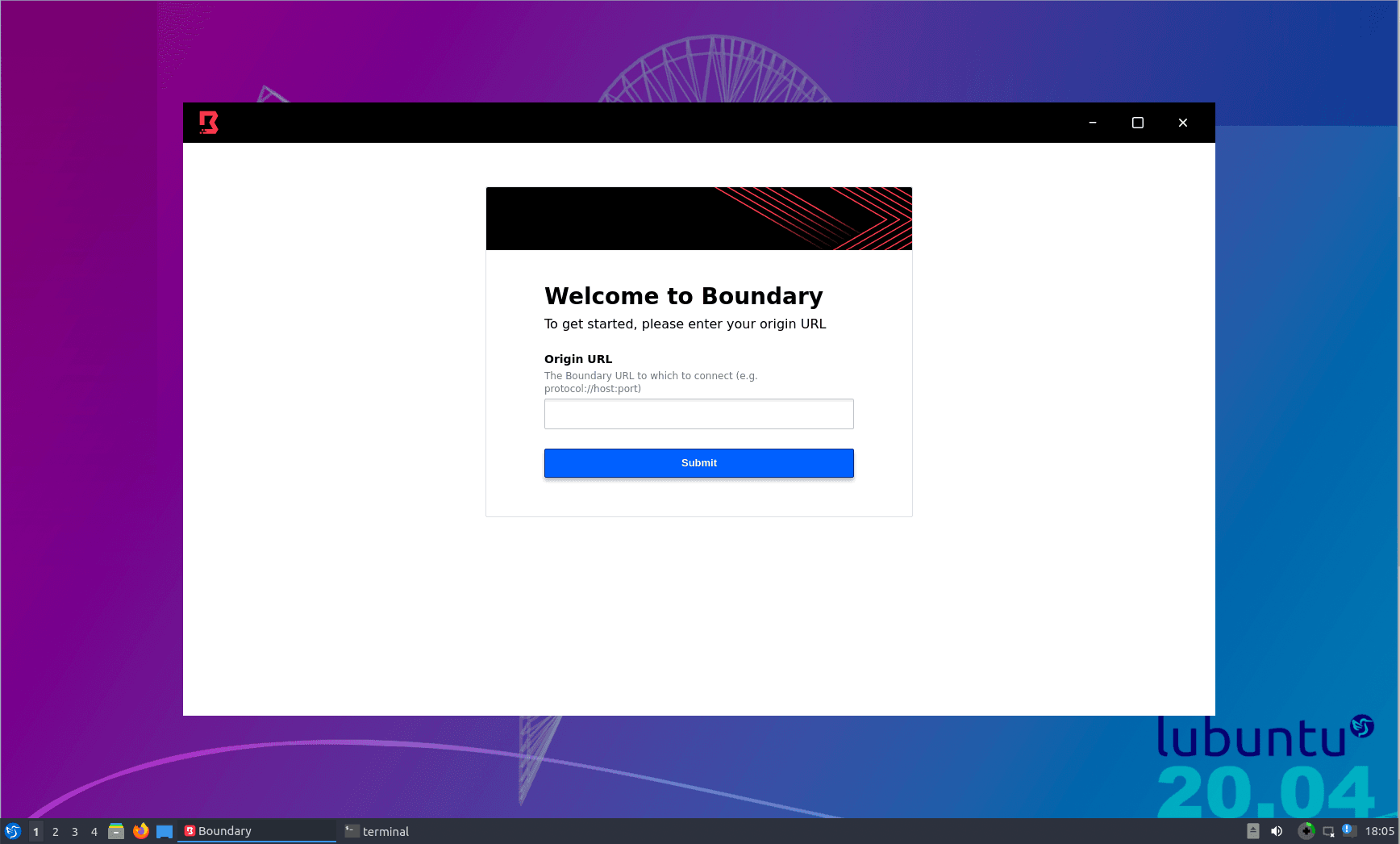This screenshot has width=1400, height=844.
Task: Launch Firefox from the taskbar
Action: 141,831
